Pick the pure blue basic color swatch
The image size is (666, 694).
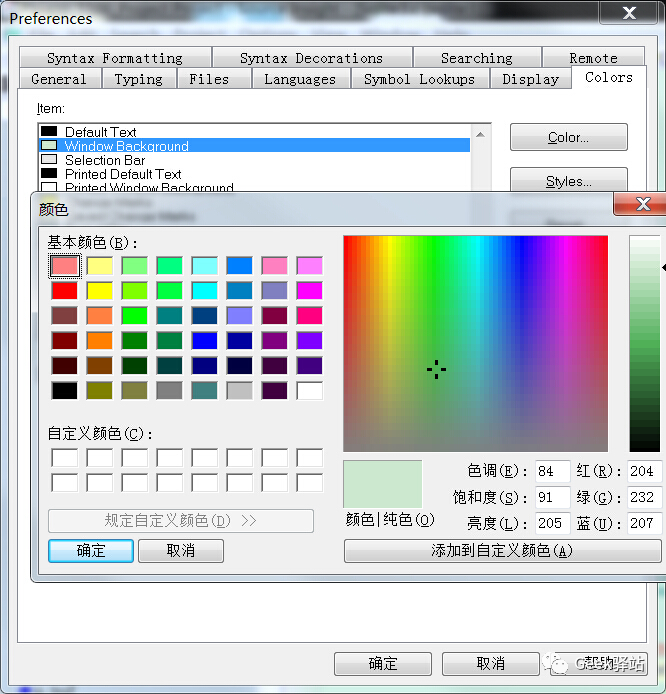(204, 341)
